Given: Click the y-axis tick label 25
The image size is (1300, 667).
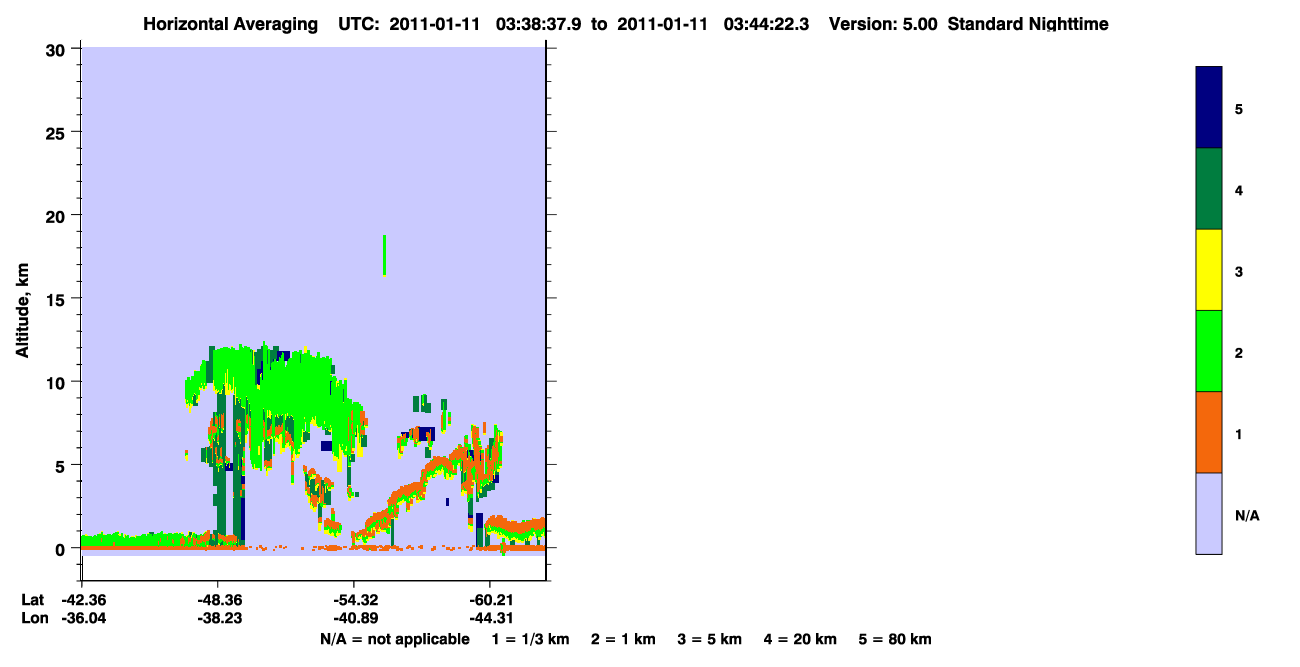Looking at the screenshot, I should tap(57, 132).
